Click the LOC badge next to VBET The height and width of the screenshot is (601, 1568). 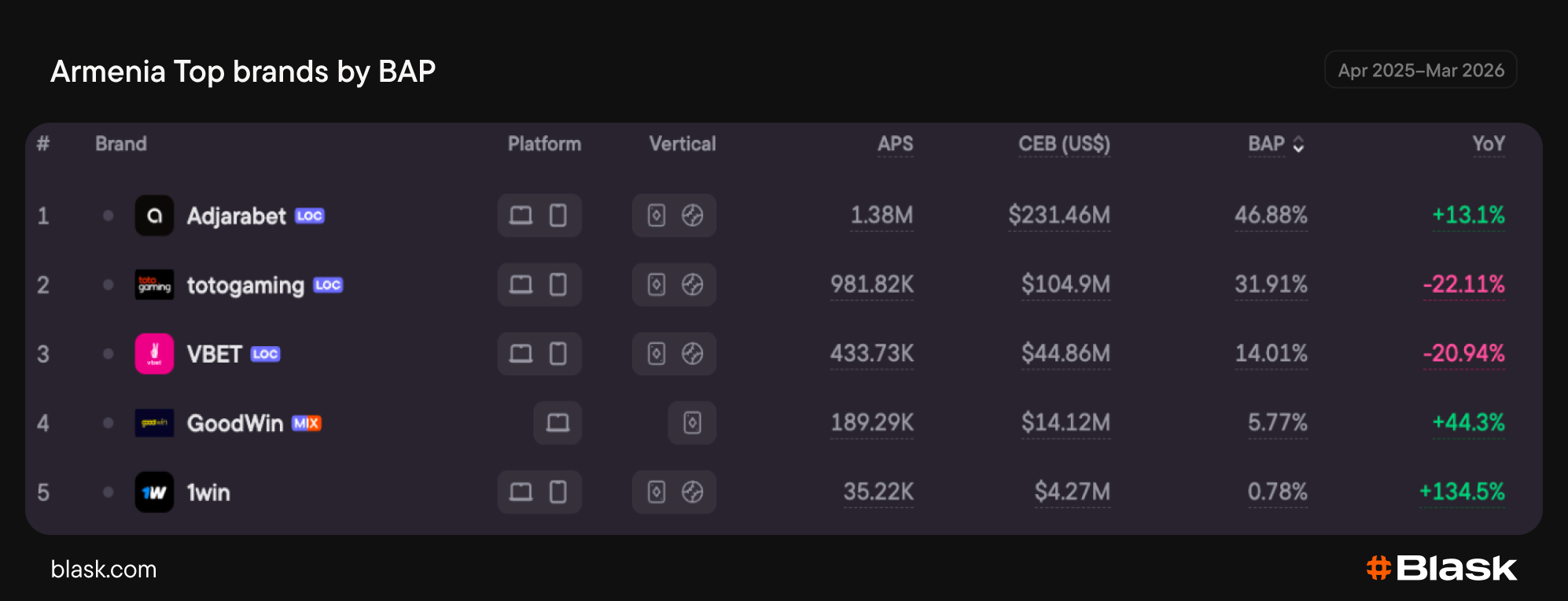point(265,354)
